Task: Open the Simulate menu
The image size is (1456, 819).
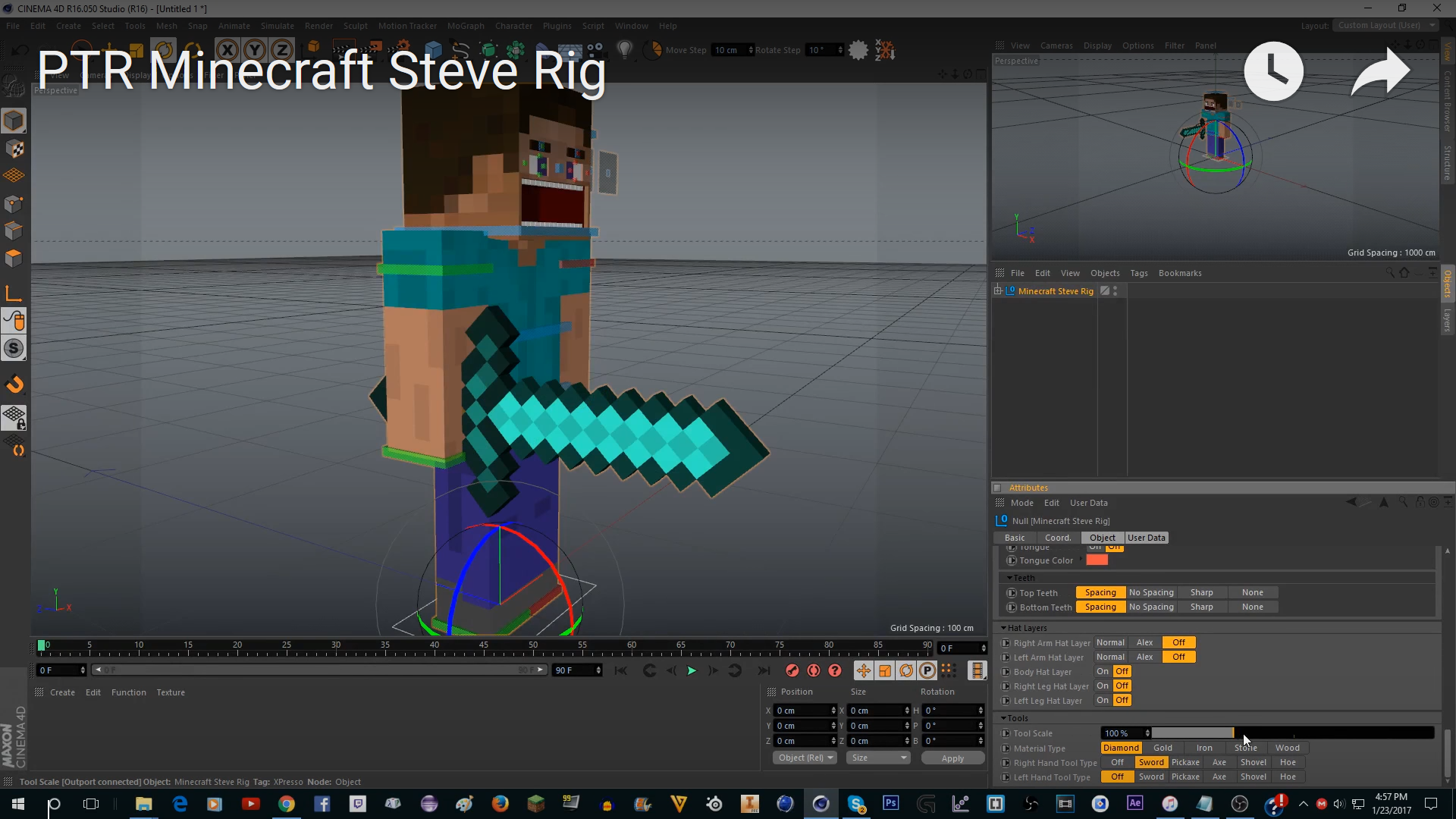Action: coord(277,26)
